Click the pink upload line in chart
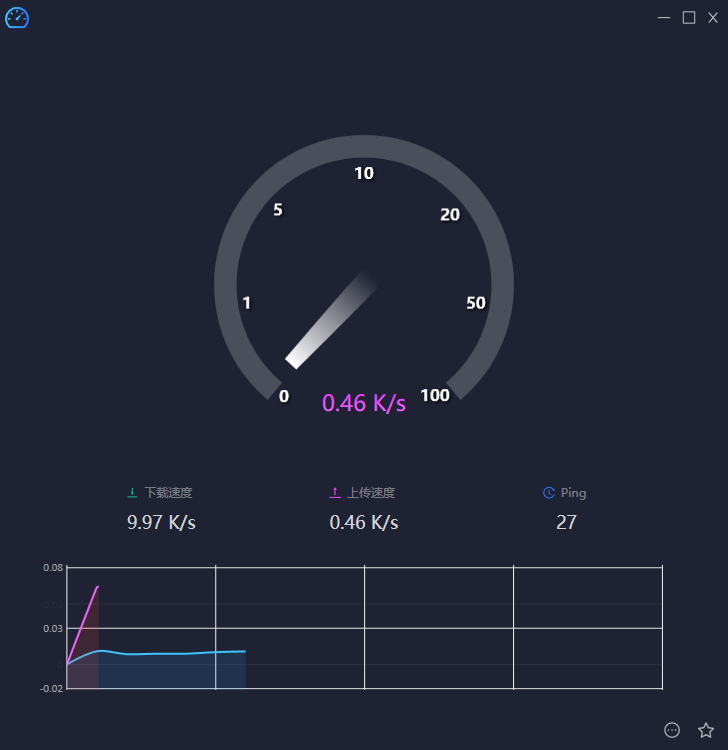 coord(83,624)
